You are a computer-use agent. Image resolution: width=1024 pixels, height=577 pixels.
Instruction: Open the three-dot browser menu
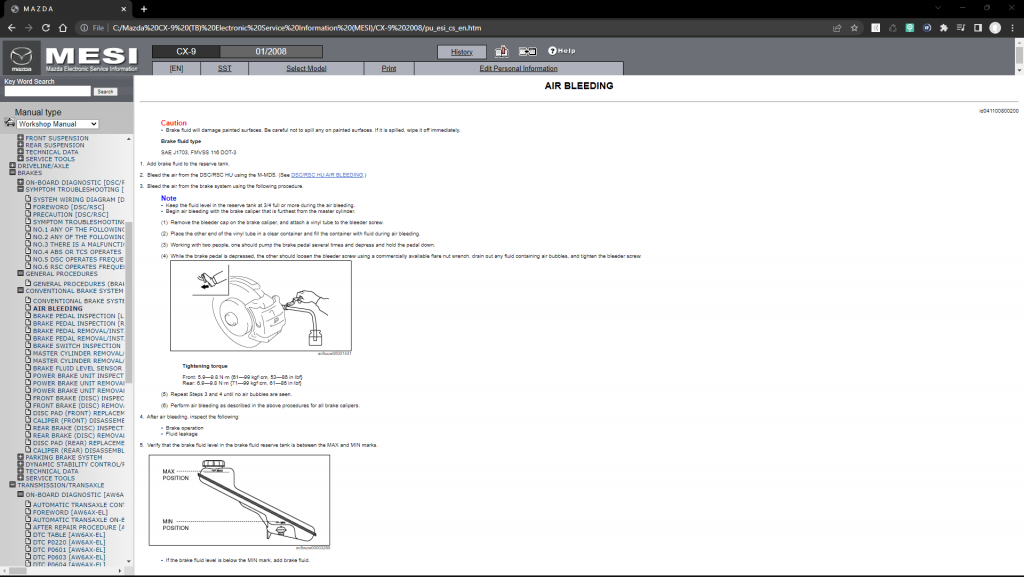point(1012,27)
